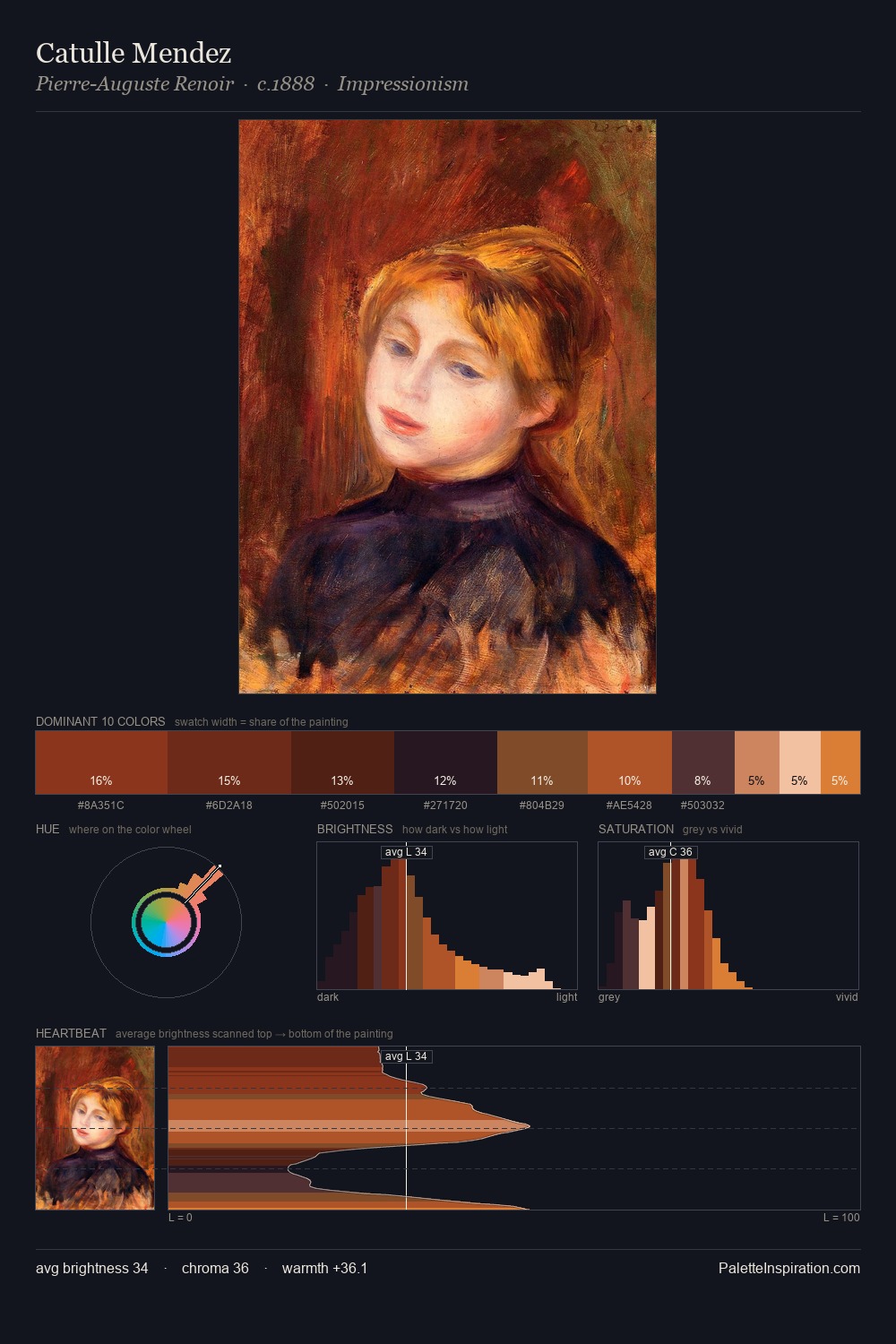Click 'avg brightness 34' in the footer
Image resolution: width=896 pixels, height=1344 pixels.
pos(92,1268)
